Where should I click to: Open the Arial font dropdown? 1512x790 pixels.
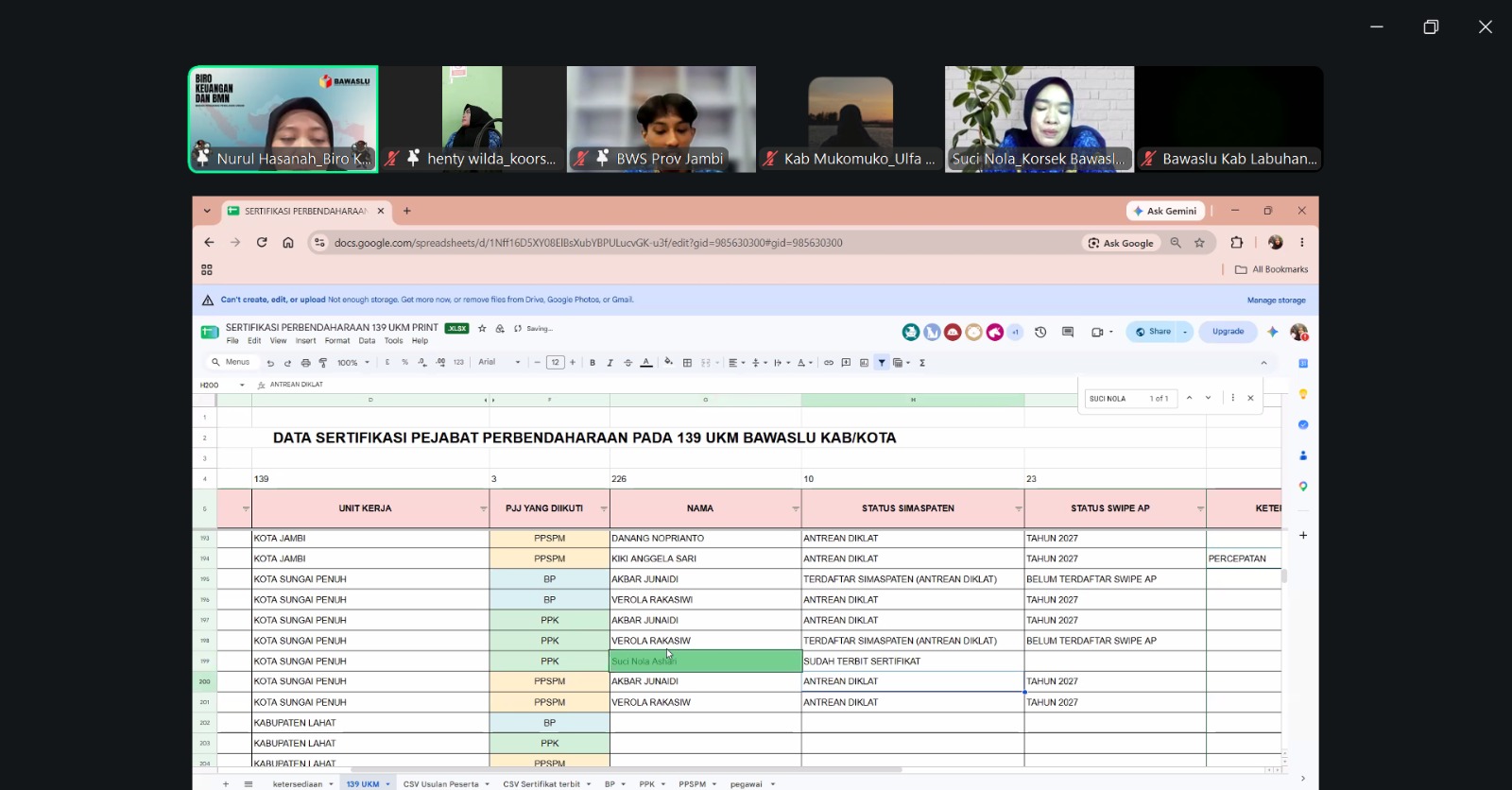pyautogui.click(x=499, y=363)
